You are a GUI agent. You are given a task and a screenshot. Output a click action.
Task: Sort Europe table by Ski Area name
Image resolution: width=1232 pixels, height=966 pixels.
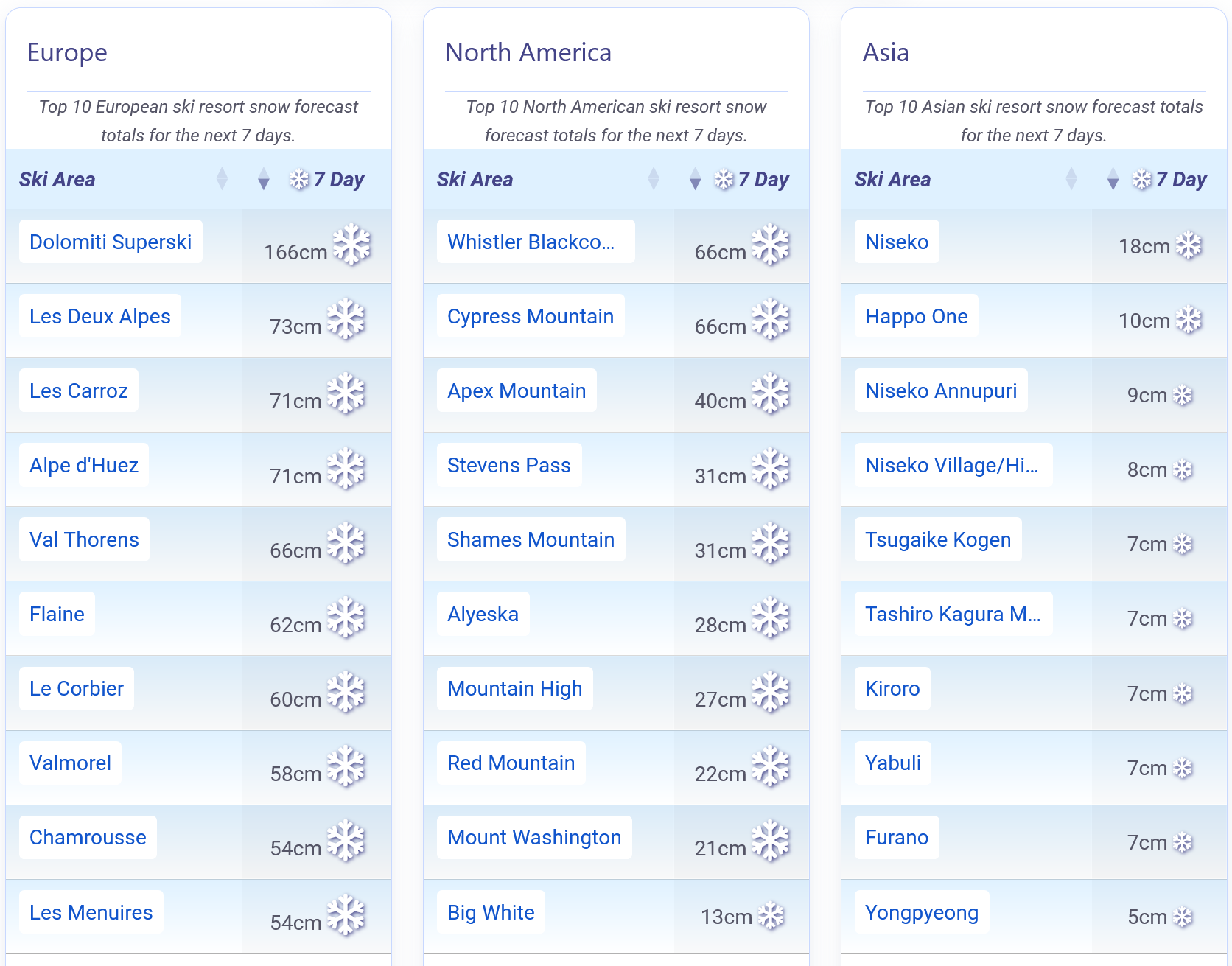point(222,179)
